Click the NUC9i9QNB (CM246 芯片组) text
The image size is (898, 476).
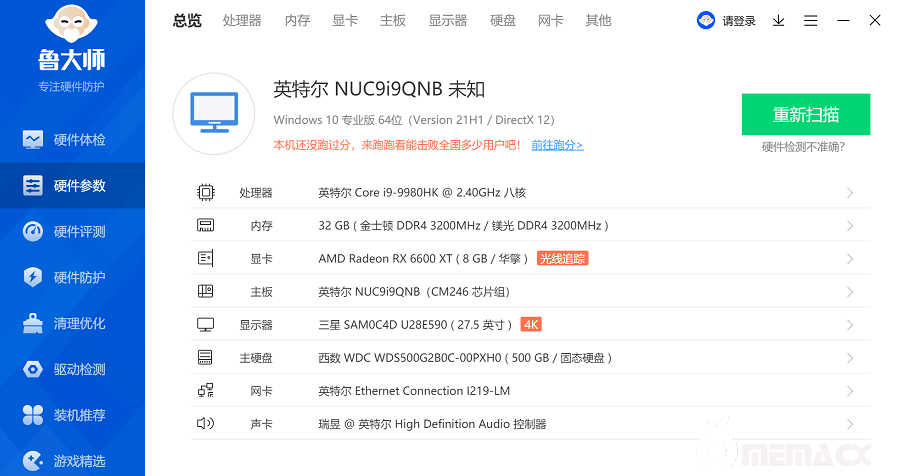(x=413, y=292)
